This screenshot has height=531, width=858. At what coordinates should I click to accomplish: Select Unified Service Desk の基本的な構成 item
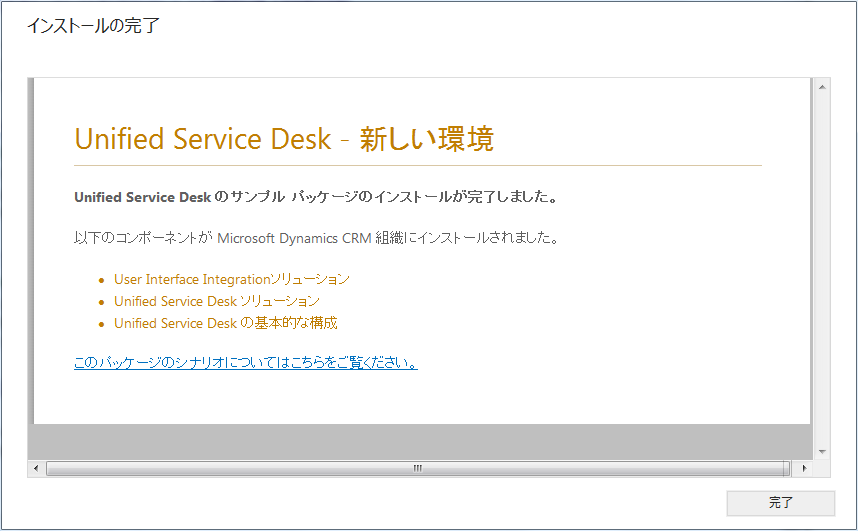click(225, 323)
